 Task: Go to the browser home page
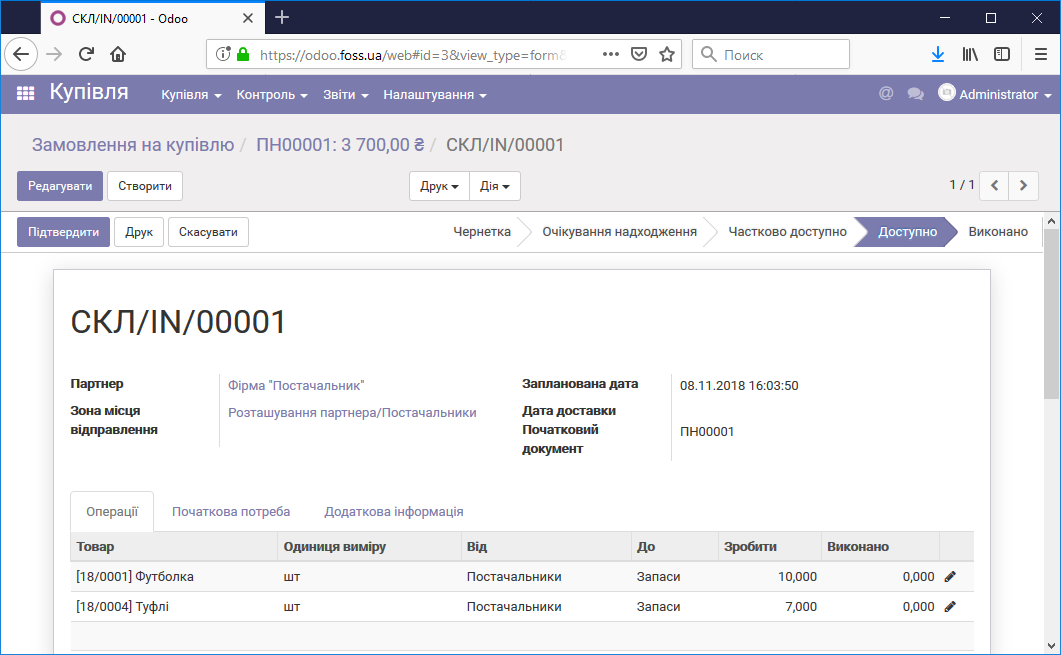click(x=118, y=54)
